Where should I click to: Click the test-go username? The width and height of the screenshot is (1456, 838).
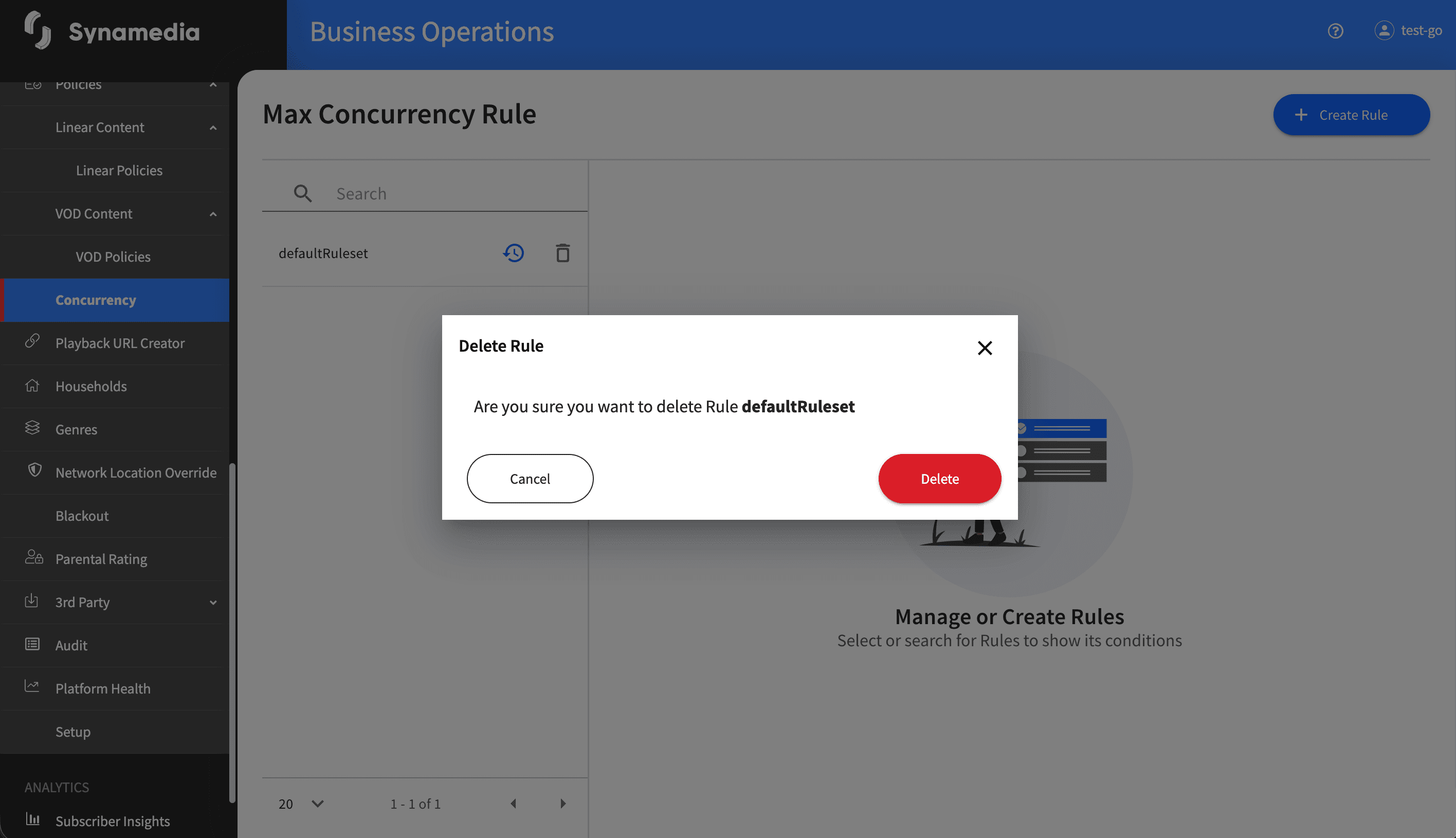[1421, 30]
